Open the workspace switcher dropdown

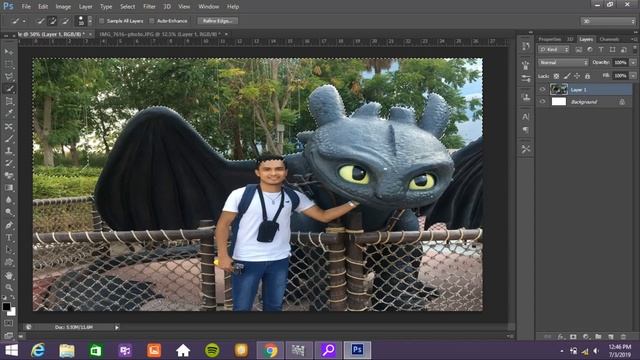pos(608,21)
